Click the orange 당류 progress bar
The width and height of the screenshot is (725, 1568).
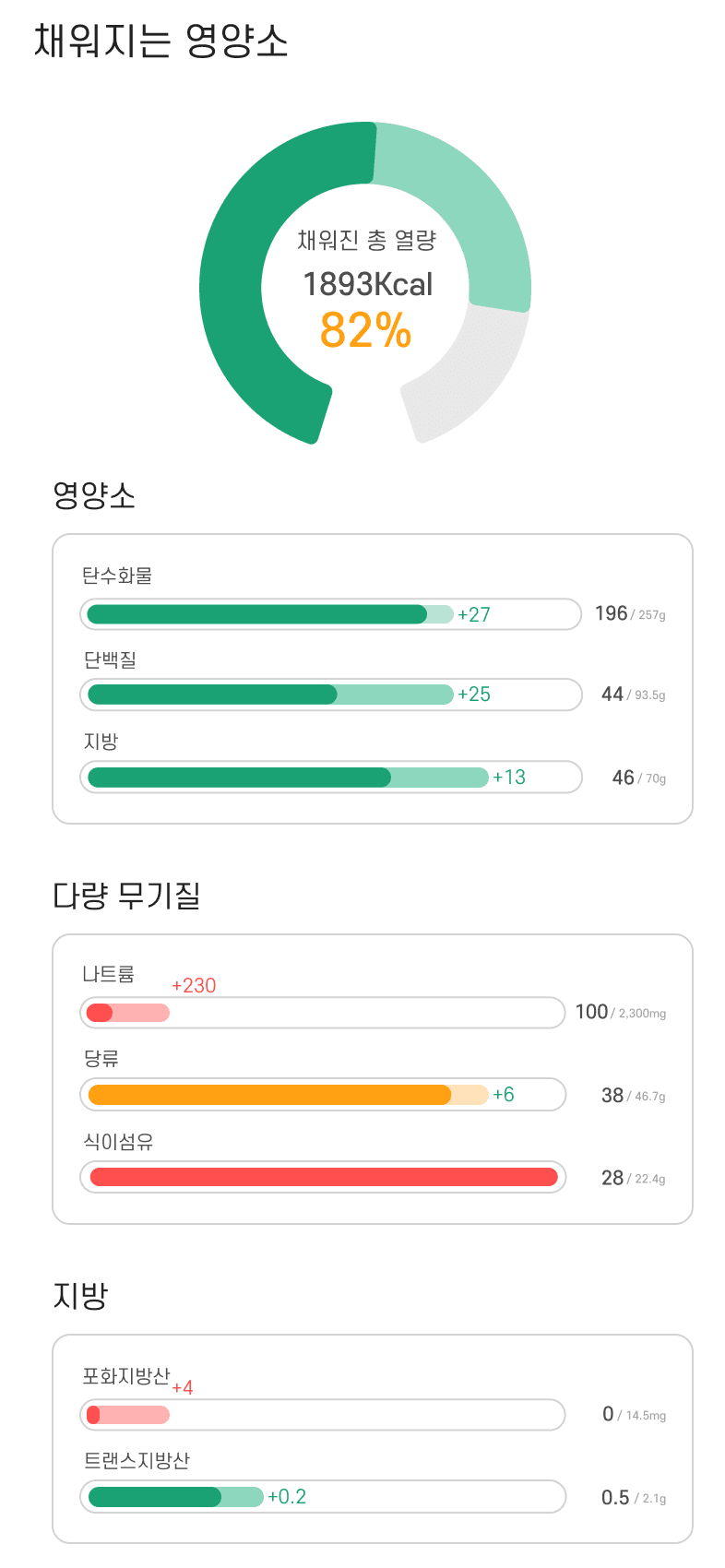tap(323, 1095)
